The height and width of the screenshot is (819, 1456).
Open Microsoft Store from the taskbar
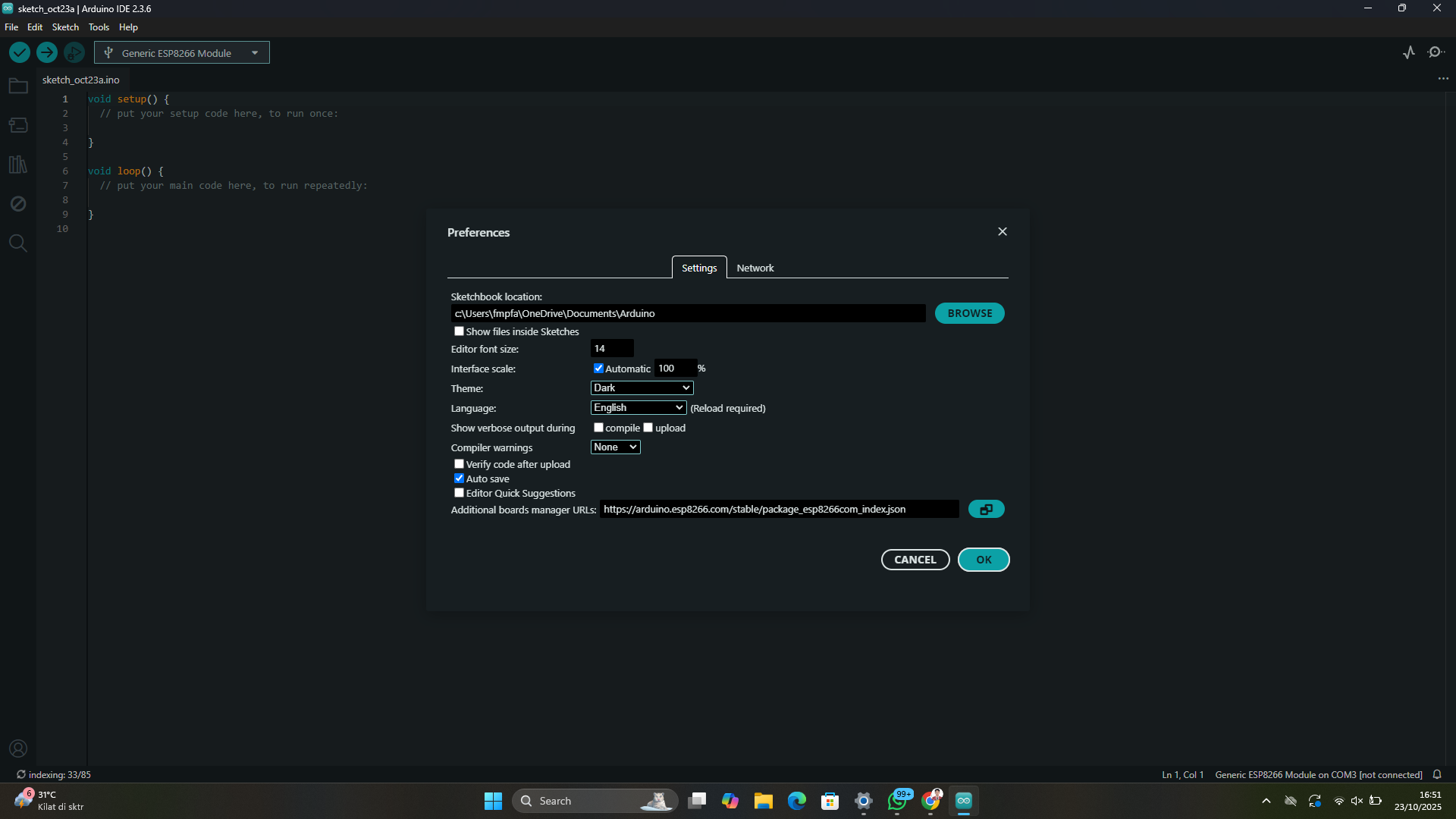pyautogui.click(x=830, y=801)
